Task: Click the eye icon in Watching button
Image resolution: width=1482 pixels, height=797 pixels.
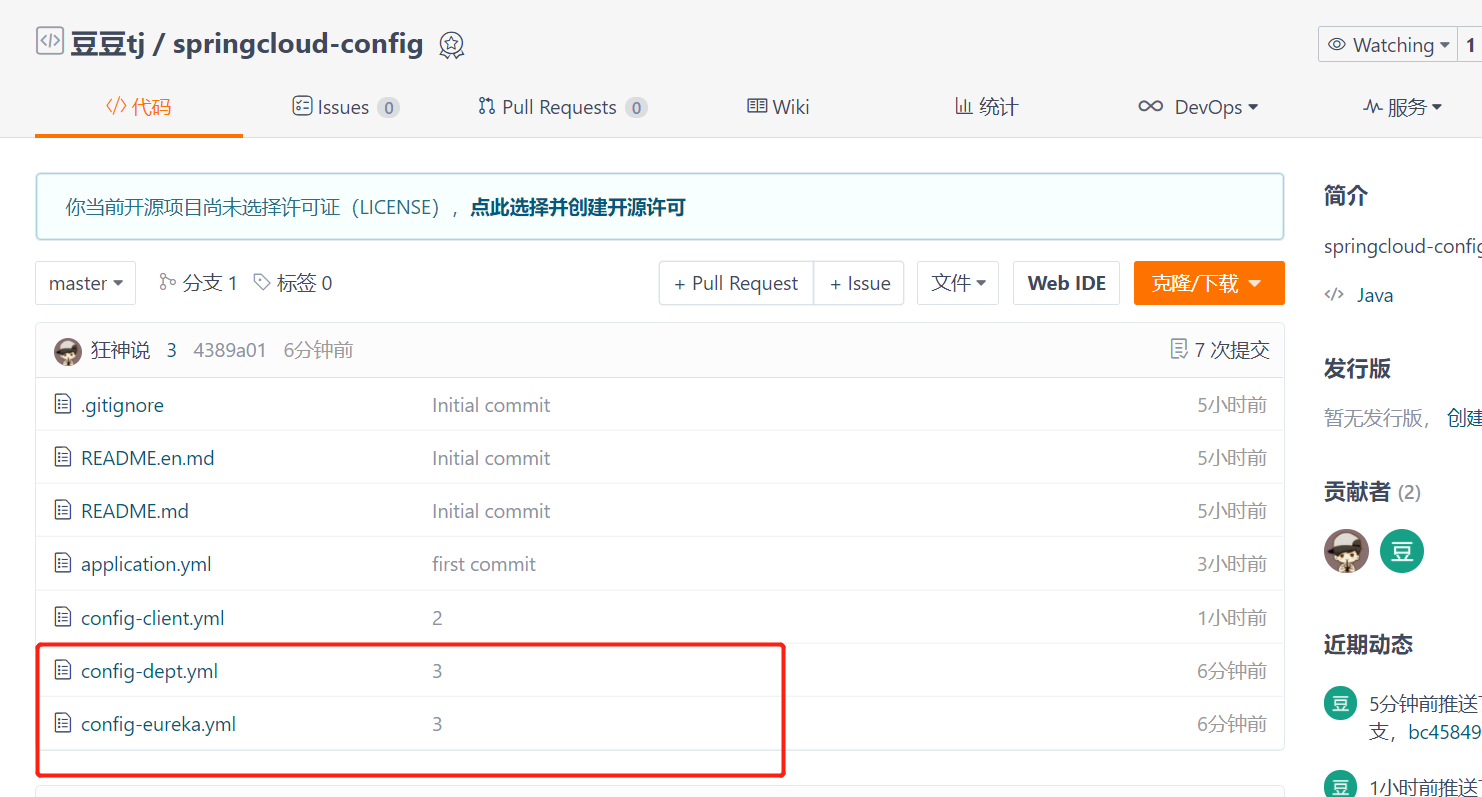Action: [1337, 45]
